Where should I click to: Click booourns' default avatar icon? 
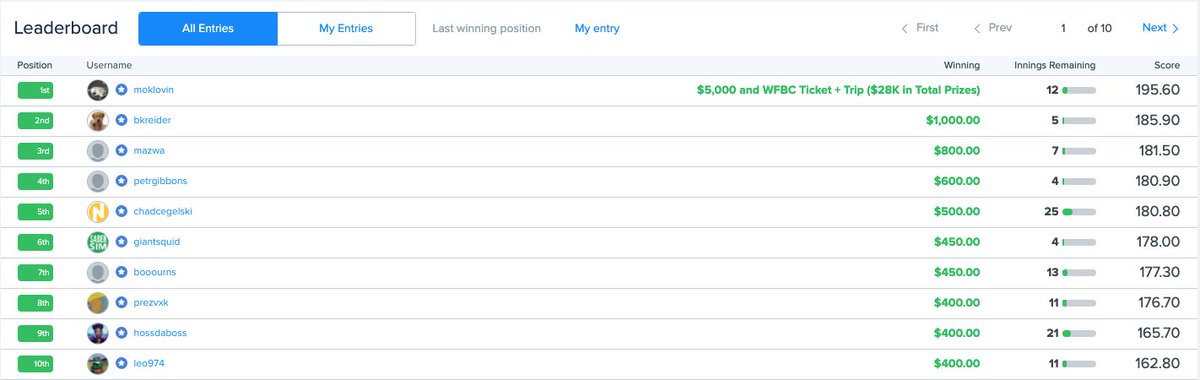tap(97, 272)
